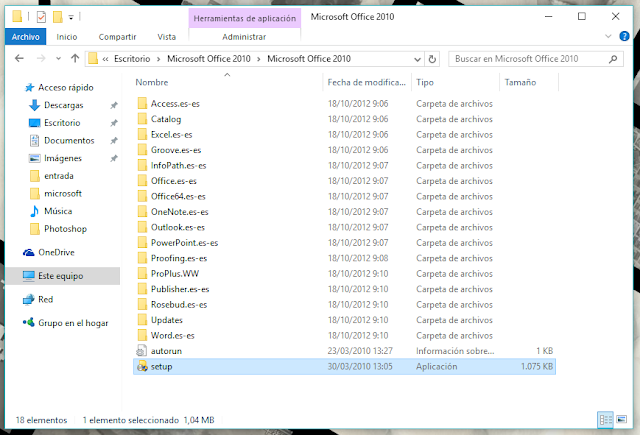Open Imágenes in the sidebar
640x435 pixels.
[x=62, y=158]
